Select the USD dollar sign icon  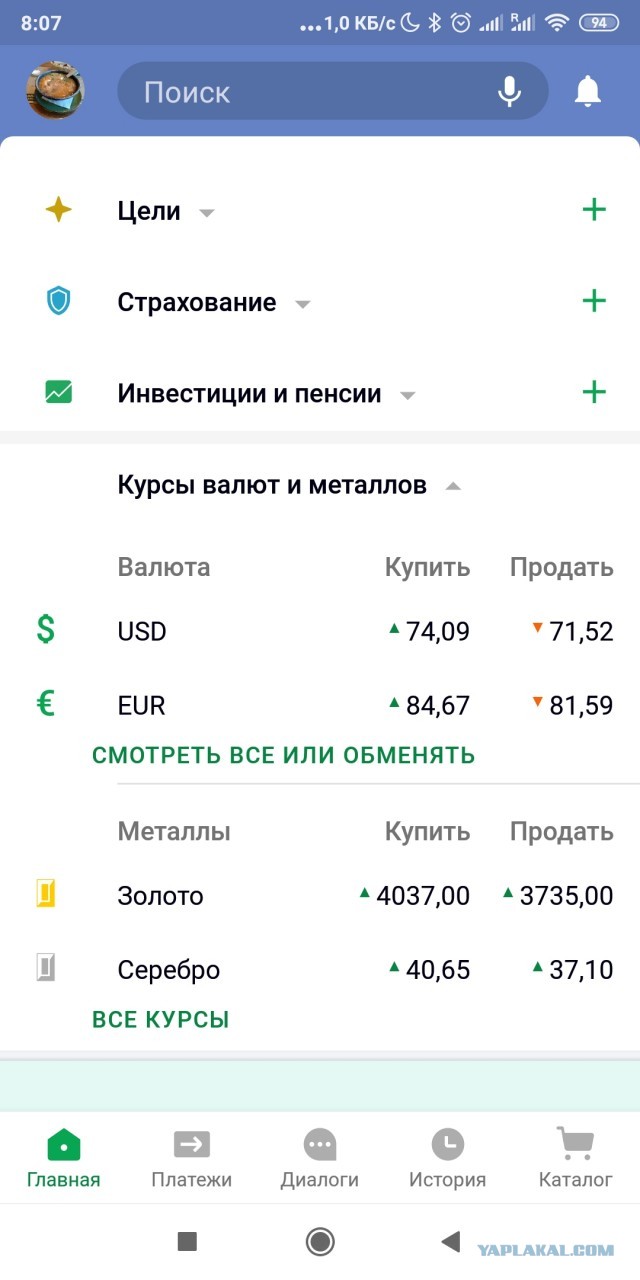click(x=46, y=630)
